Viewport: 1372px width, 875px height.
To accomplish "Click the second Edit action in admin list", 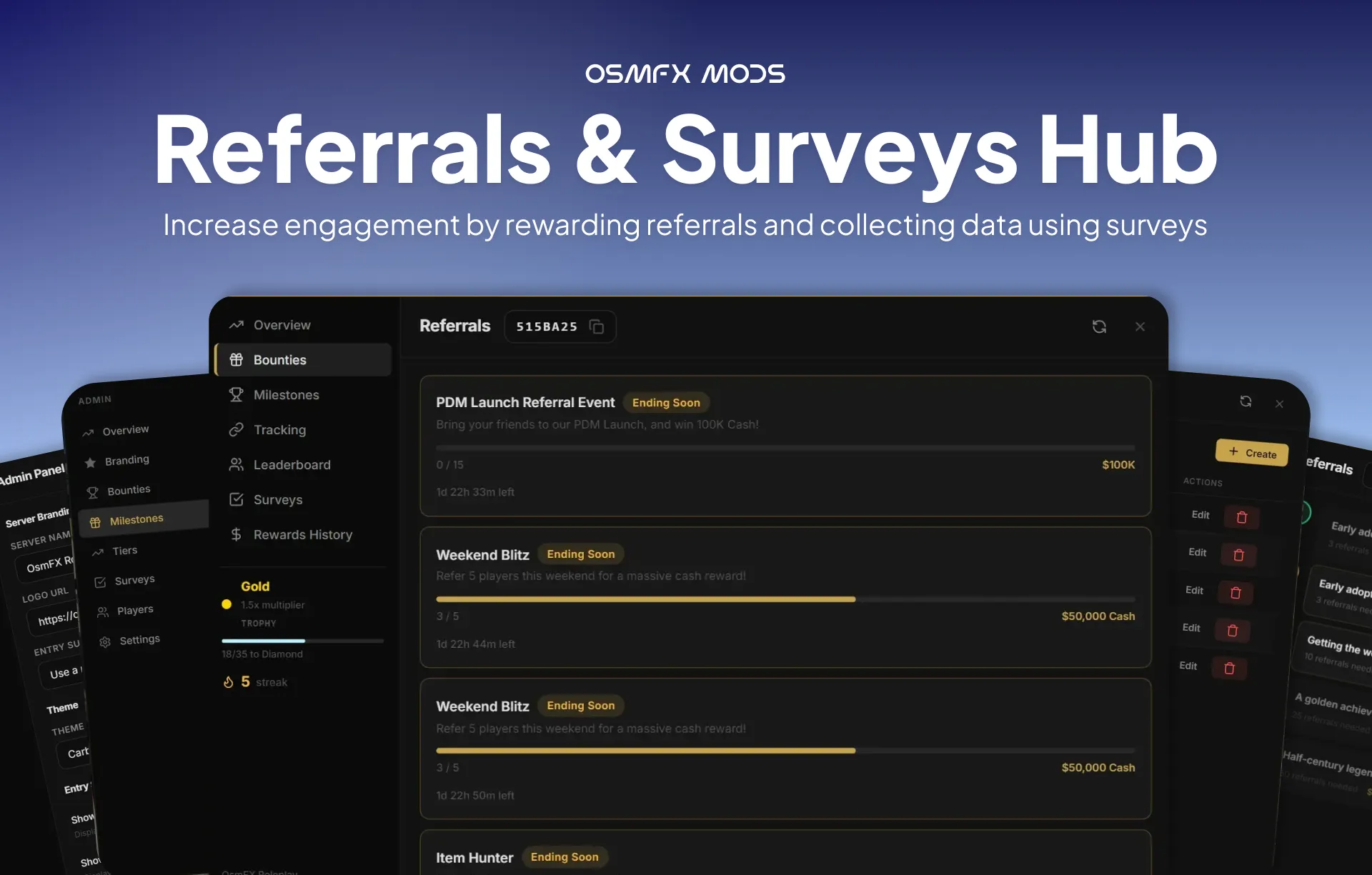I will click(1198, 552).
